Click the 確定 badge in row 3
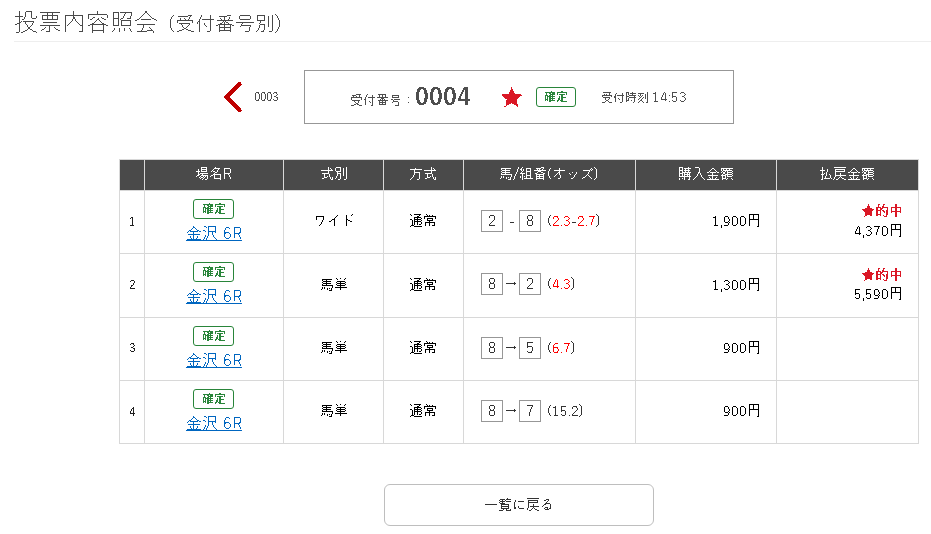 click(x=214, y=336)
